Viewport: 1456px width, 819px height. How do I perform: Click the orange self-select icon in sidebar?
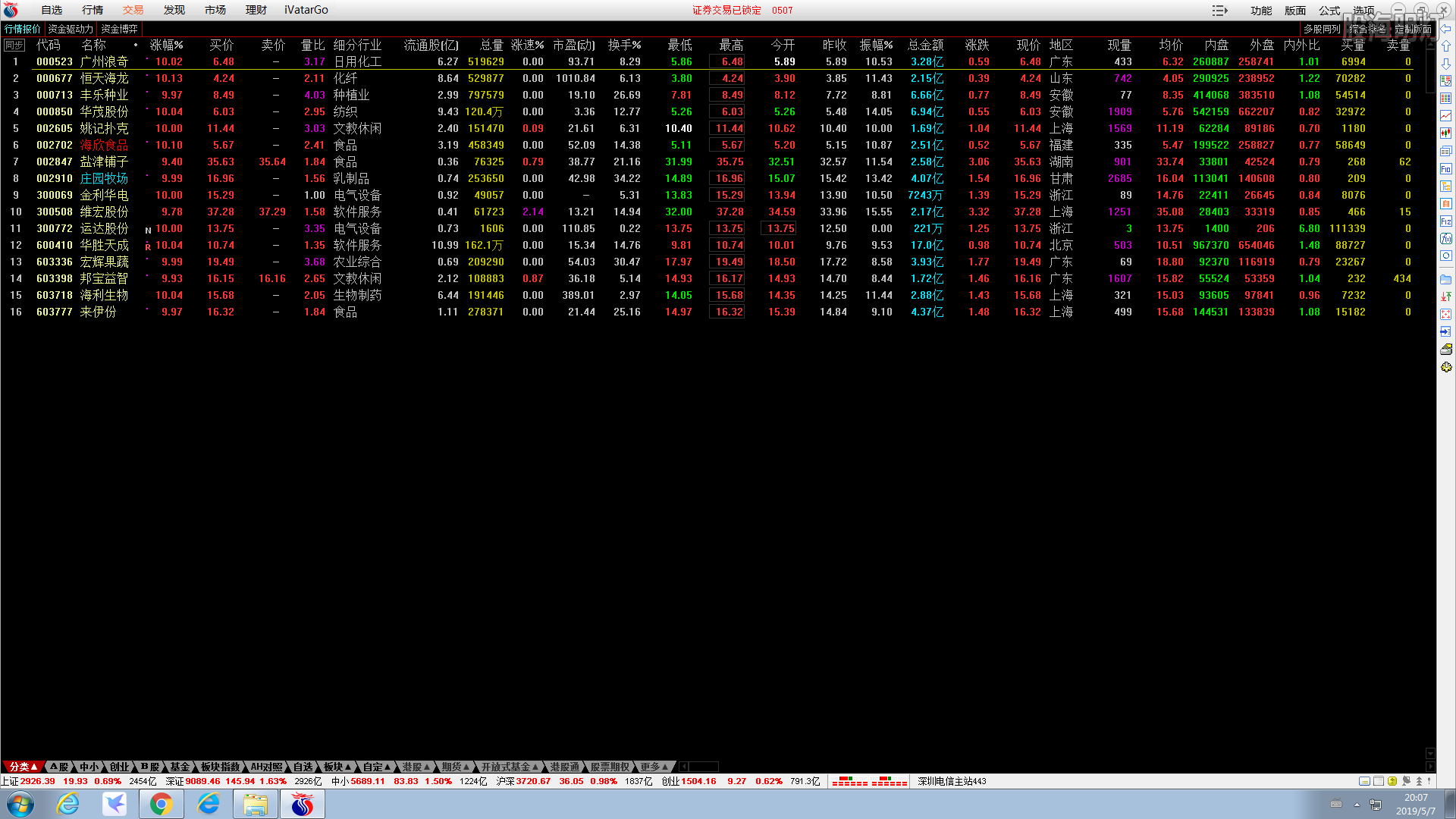1446,203
